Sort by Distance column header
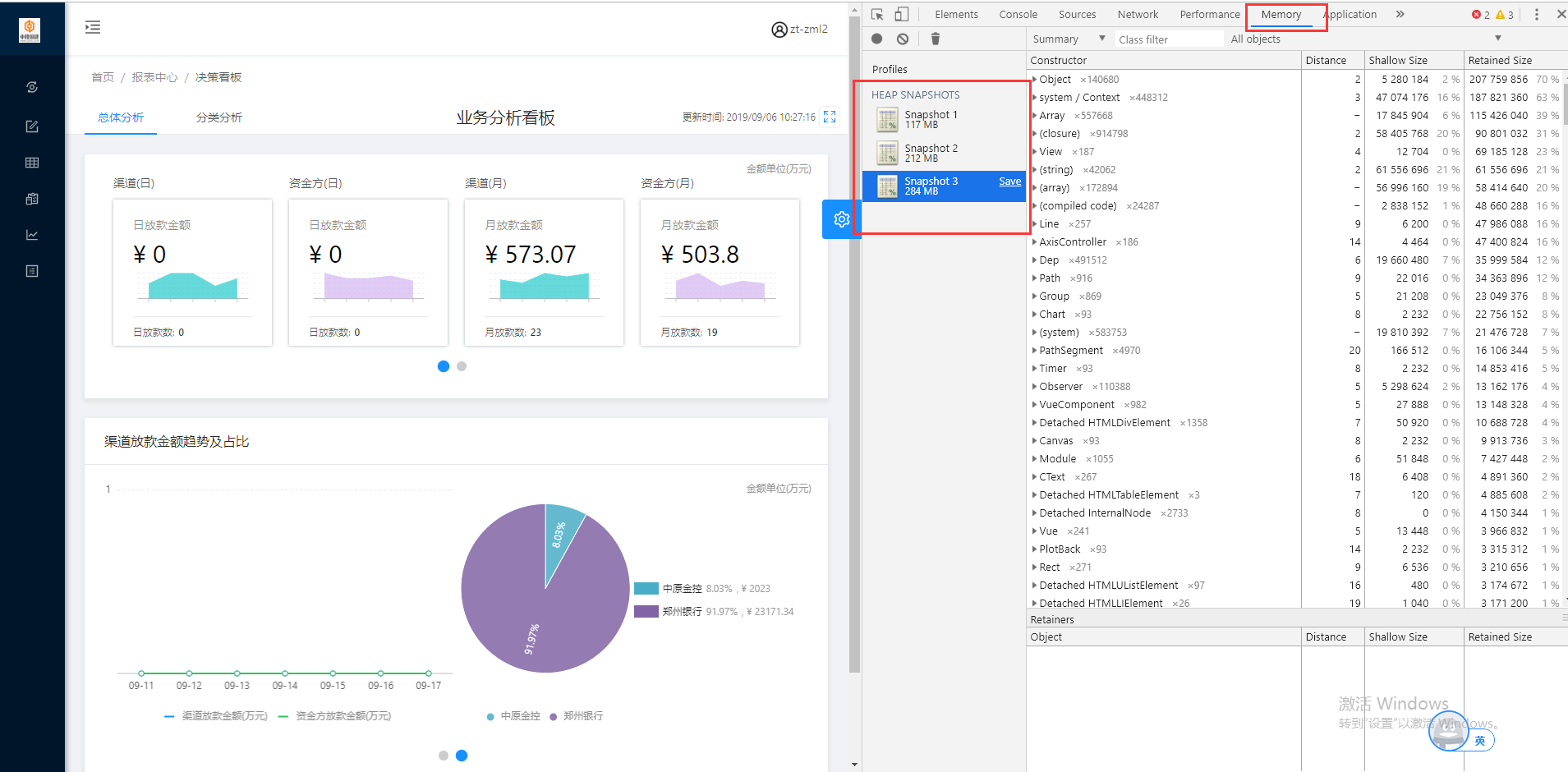This screenshot has height=772, width=1568. [1332, 61]
